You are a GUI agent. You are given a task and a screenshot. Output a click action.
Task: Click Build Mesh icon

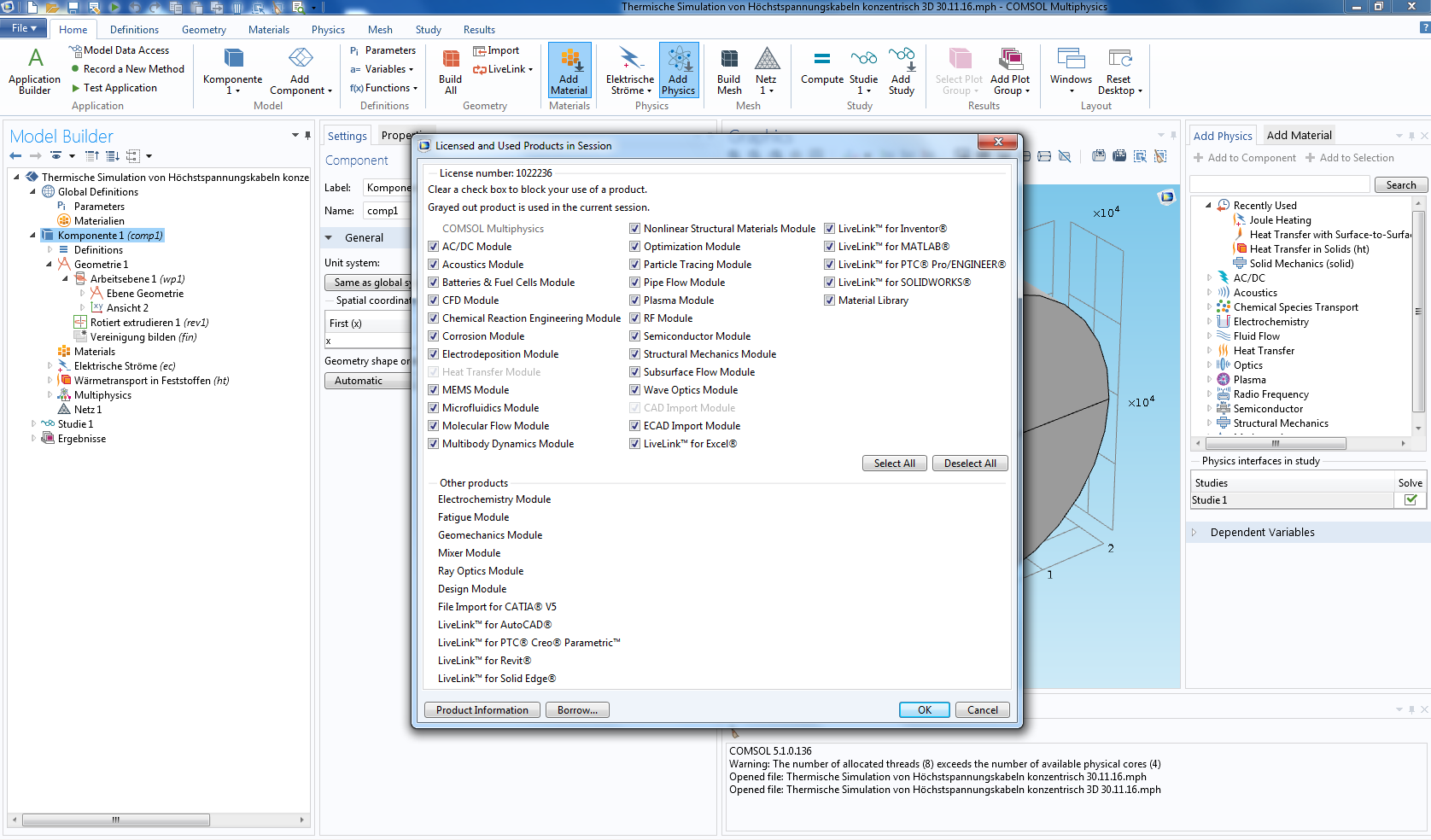pyautogui.click(x=729, y=71)
